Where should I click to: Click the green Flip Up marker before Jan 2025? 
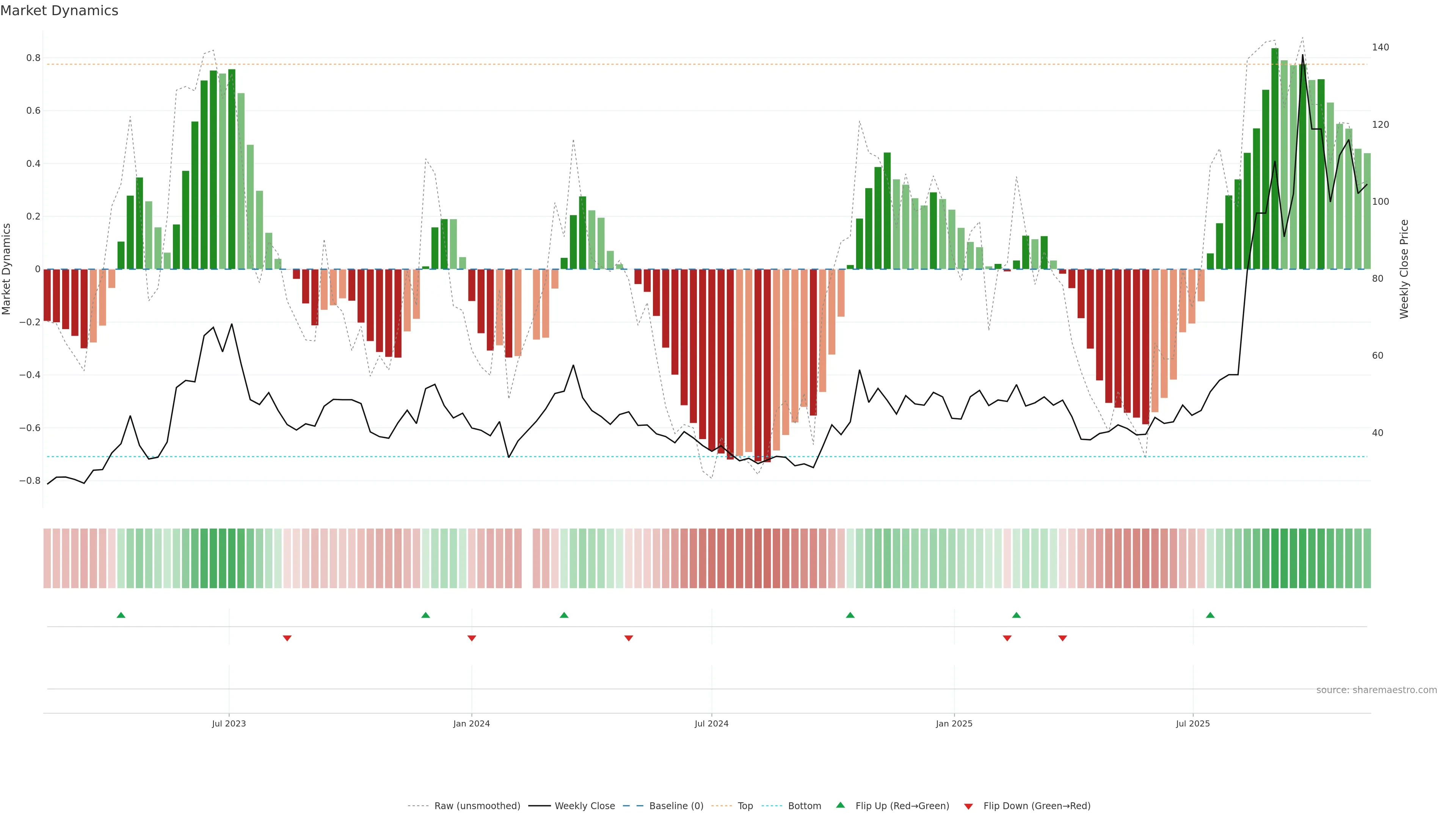click(850, 615)
